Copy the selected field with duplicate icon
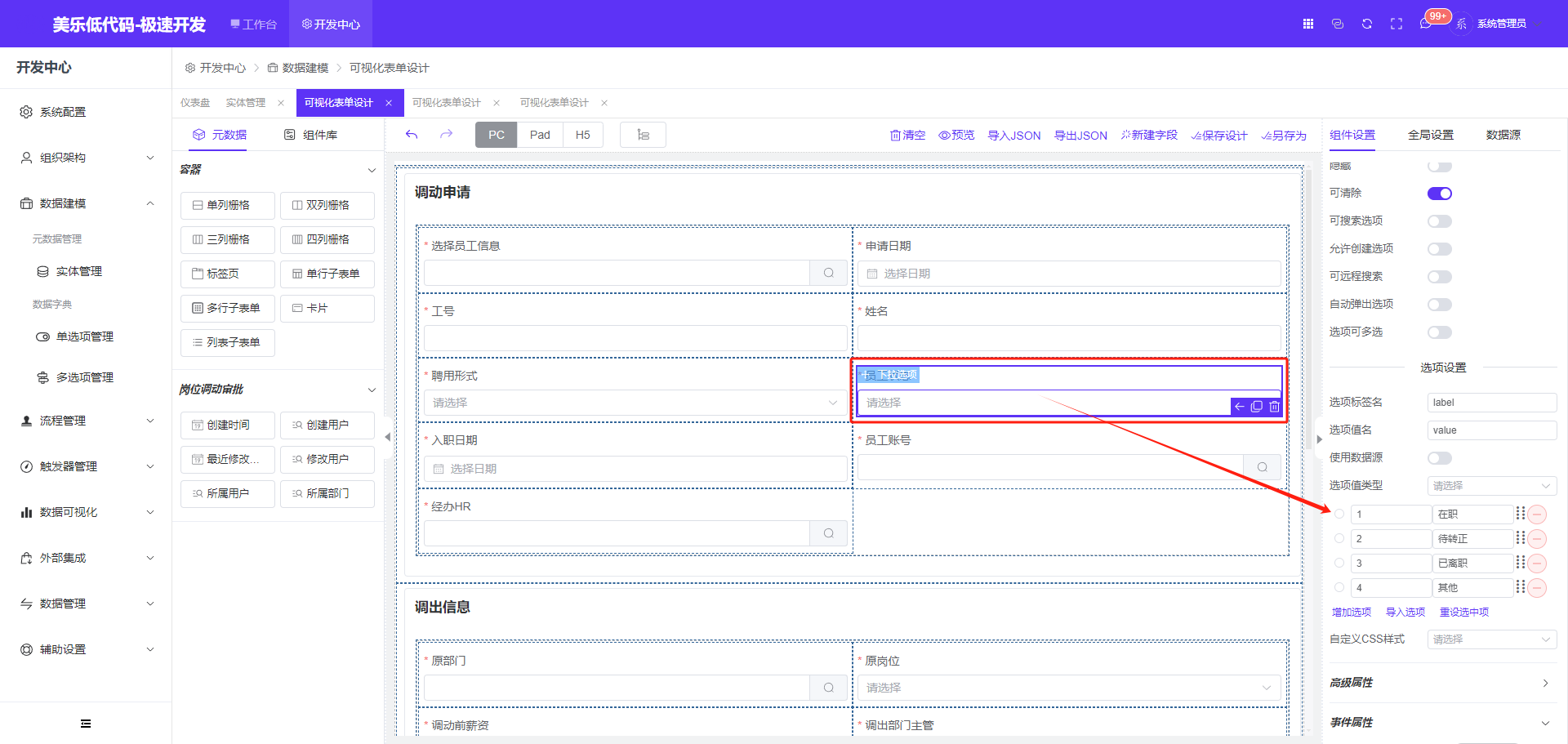The height and width of the screenshot is (744, 1568). pyautogui.click(x=1257, y=407)
